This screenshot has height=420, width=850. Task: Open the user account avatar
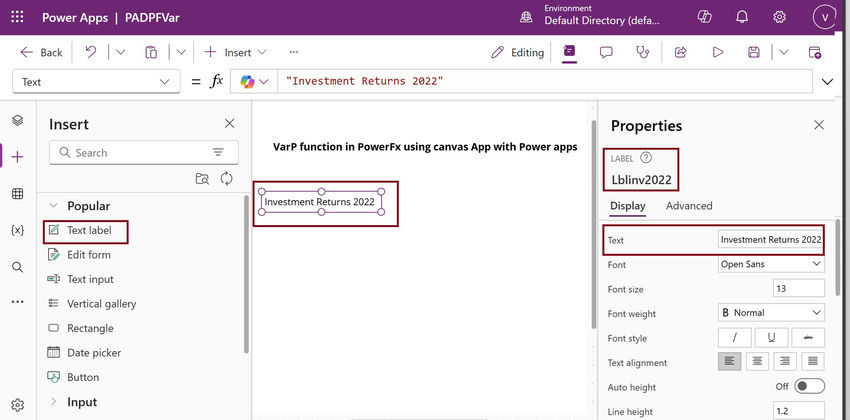825,17
